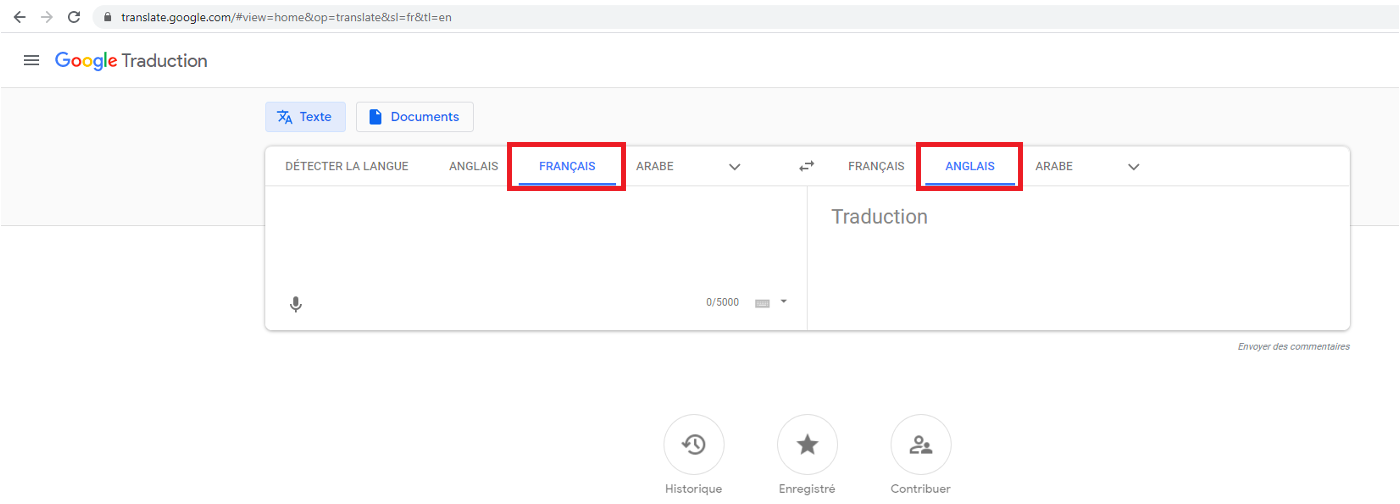Open the Enregistré star icon

807,445
